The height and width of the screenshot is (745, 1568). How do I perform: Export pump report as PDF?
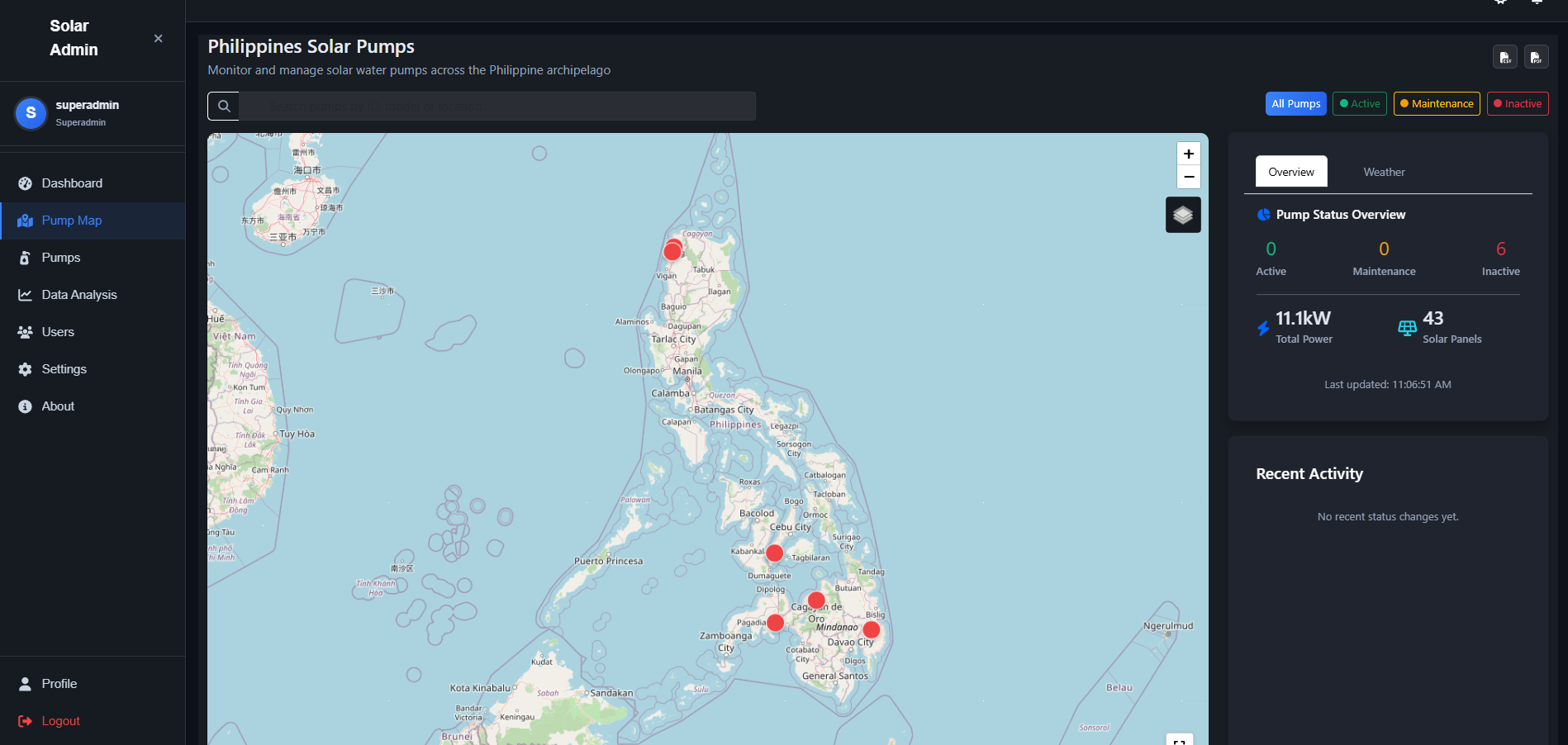1537,56
